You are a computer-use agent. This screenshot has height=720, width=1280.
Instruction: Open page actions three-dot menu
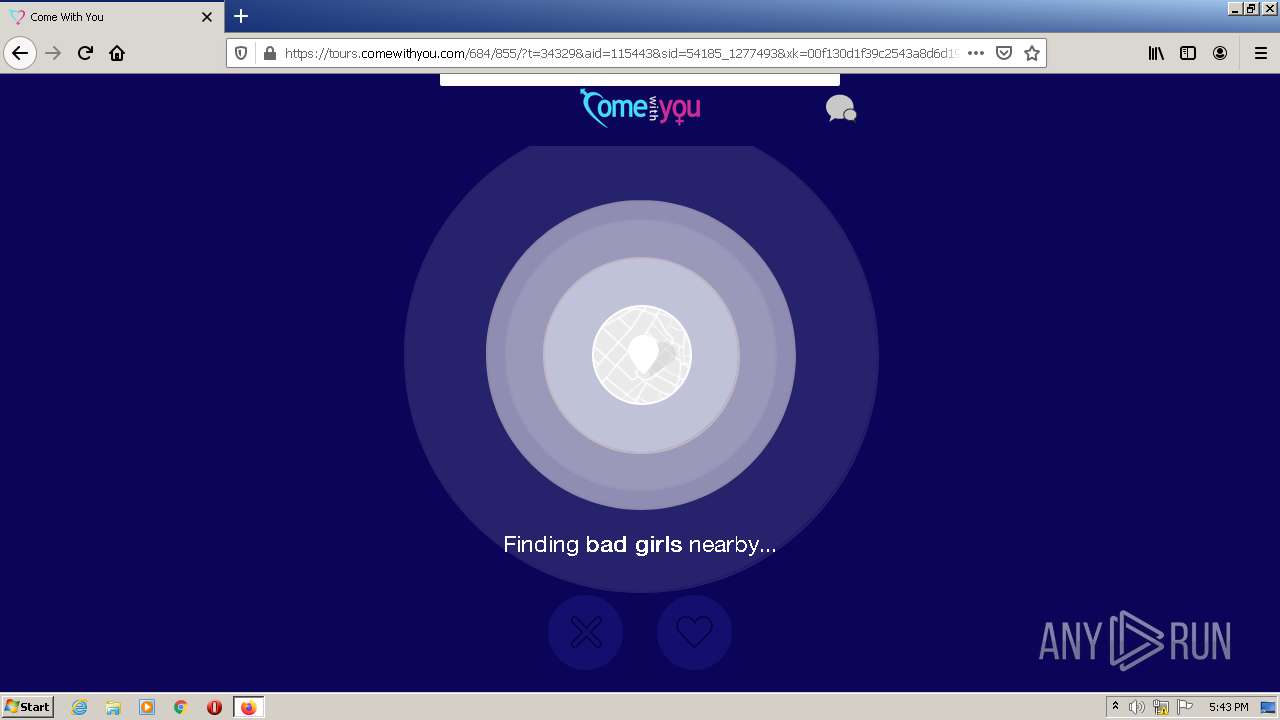click(976, 53)
